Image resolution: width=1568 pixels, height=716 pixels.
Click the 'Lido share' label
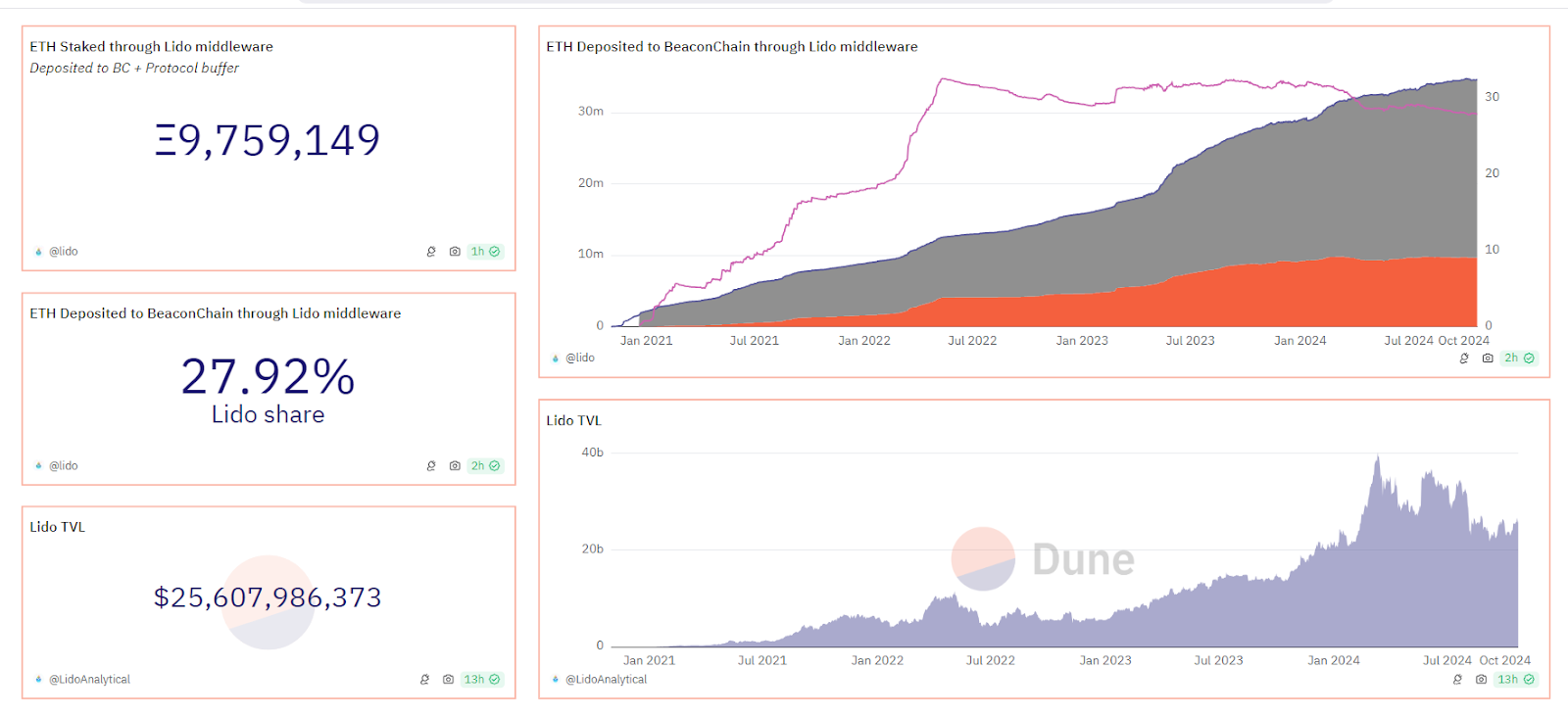click(x=268, y=415)
